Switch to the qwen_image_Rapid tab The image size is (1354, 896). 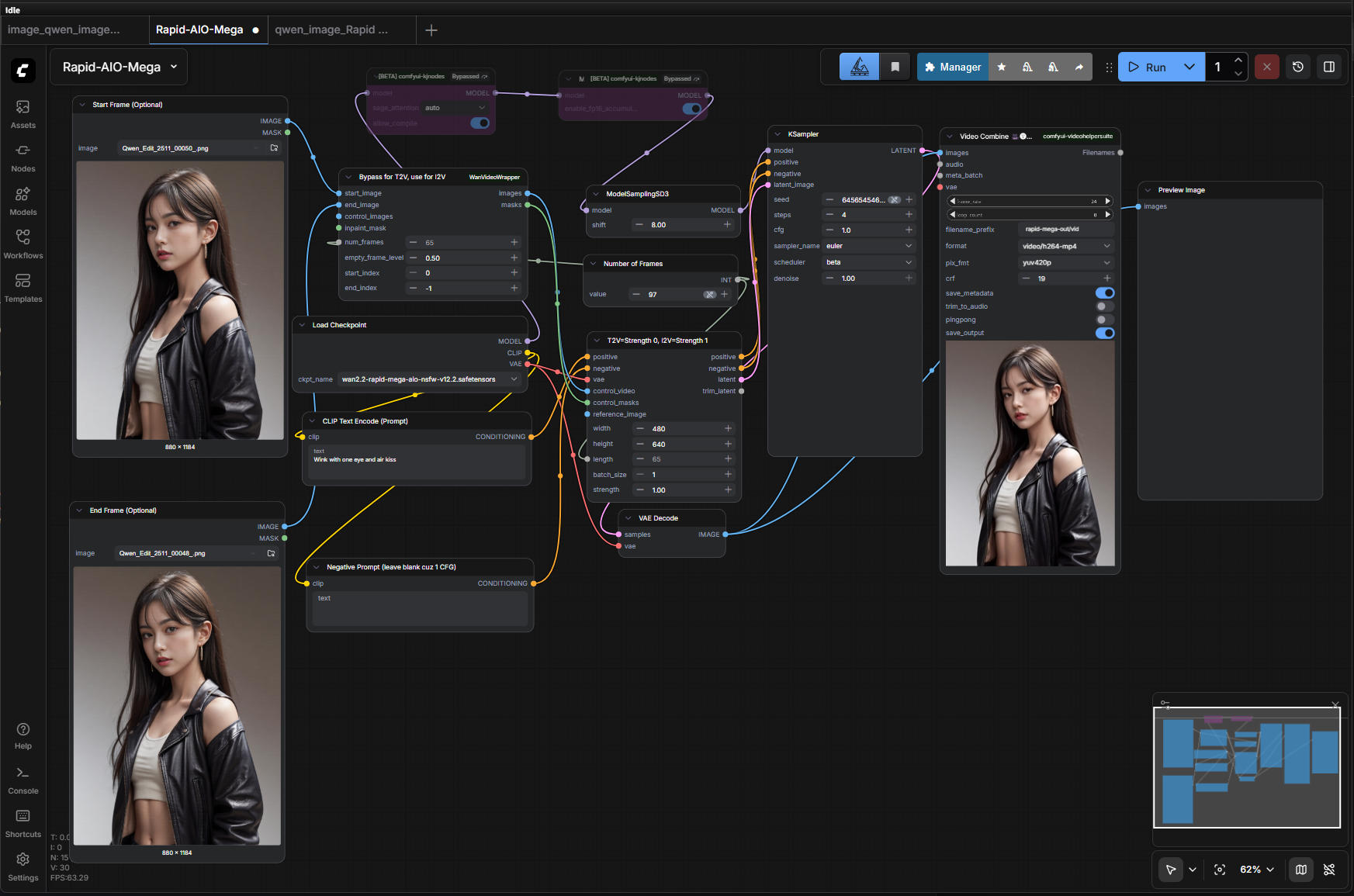pos(331,29)
